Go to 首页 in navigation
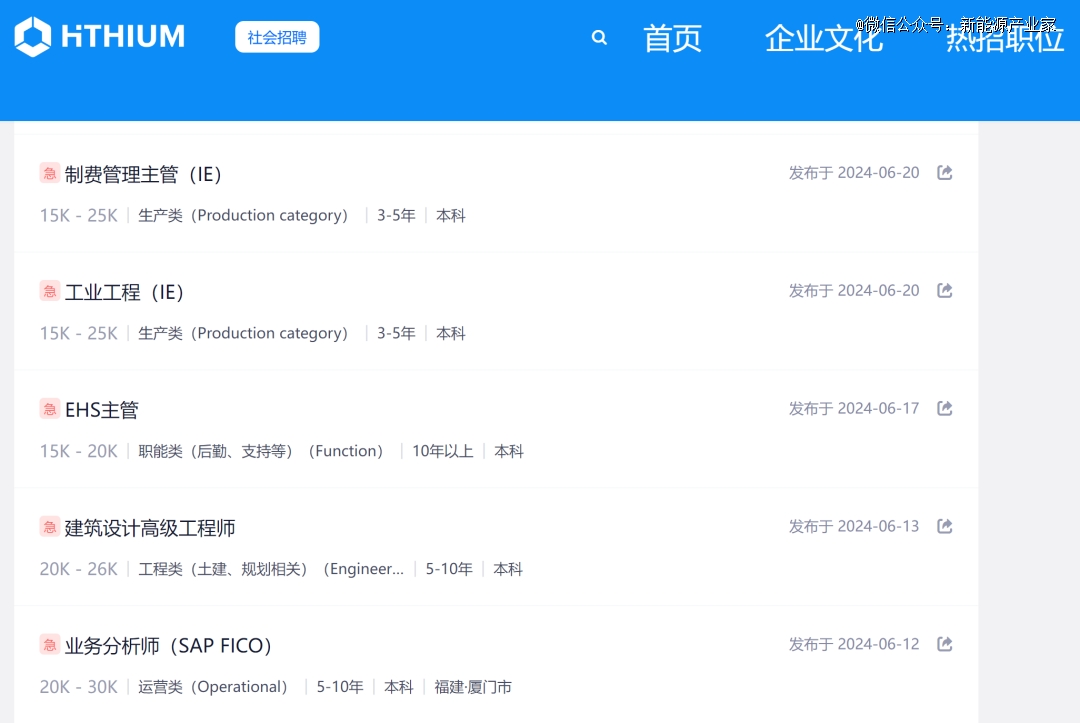Viewport: 1080px width, 723px height. pyautogui.click(x=672, y=39)
